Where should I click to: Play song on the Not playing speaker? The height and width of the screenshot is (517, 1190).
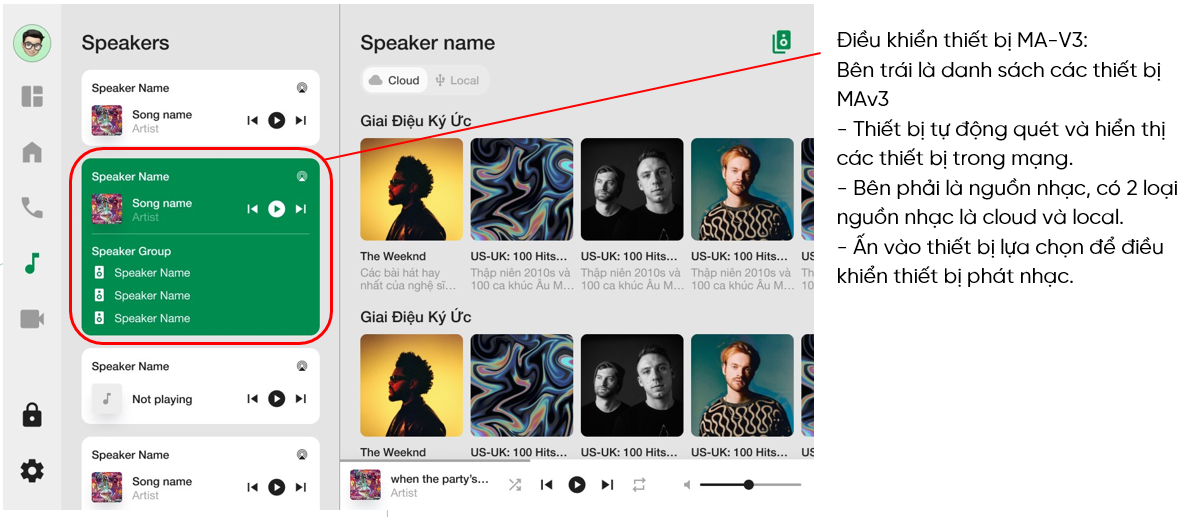277,399
